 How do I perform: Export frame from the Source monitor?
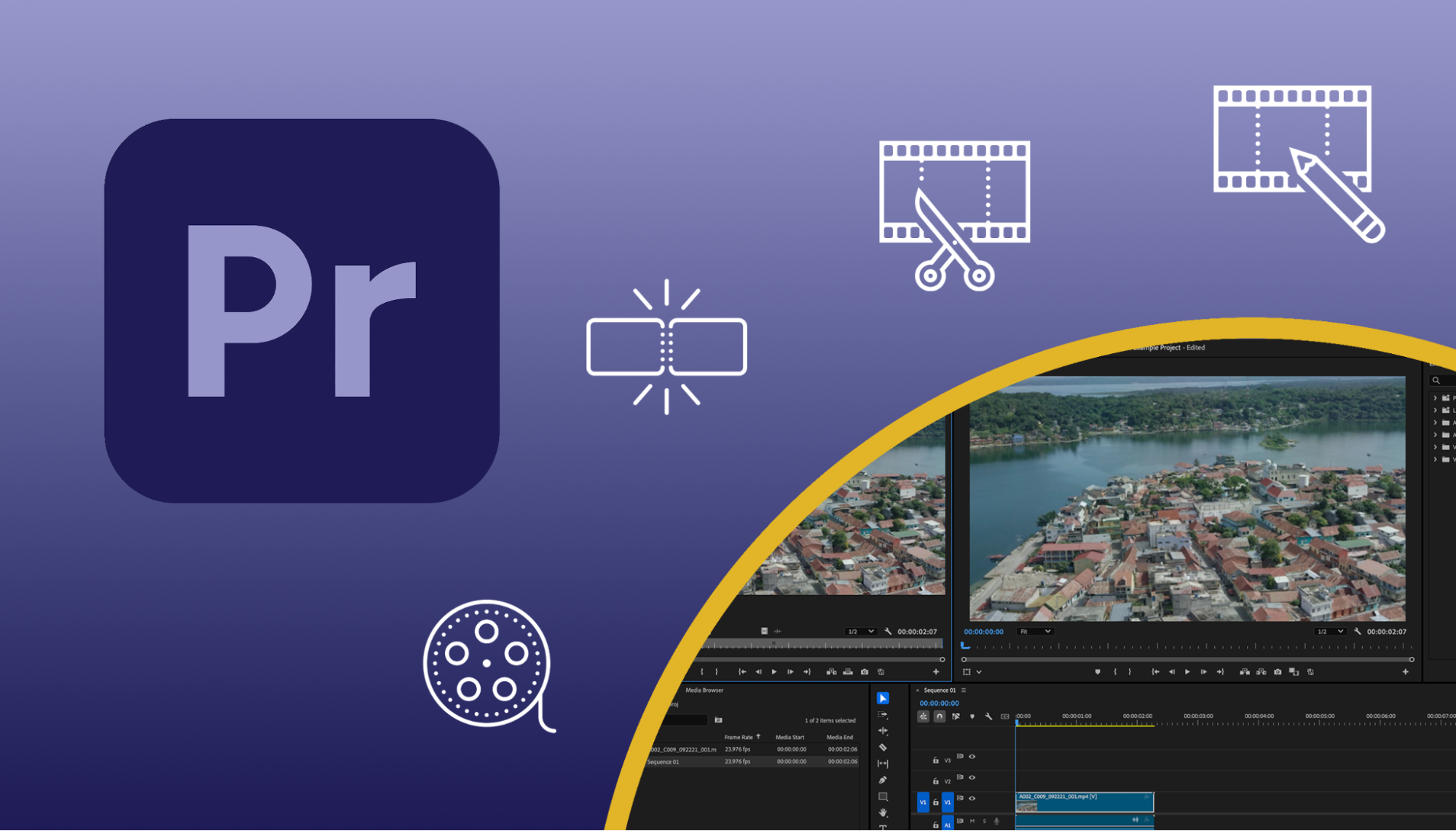pyautogui.click(x=865, y=672)
